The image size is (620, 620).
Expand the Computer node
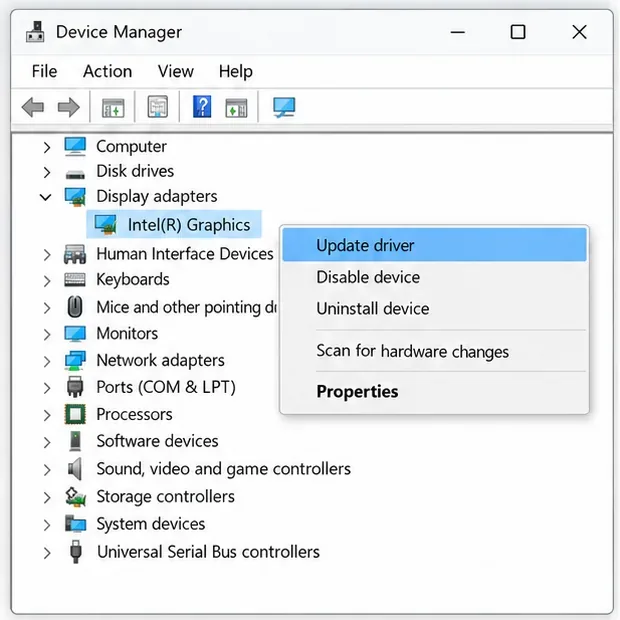(x=47, y=147)
